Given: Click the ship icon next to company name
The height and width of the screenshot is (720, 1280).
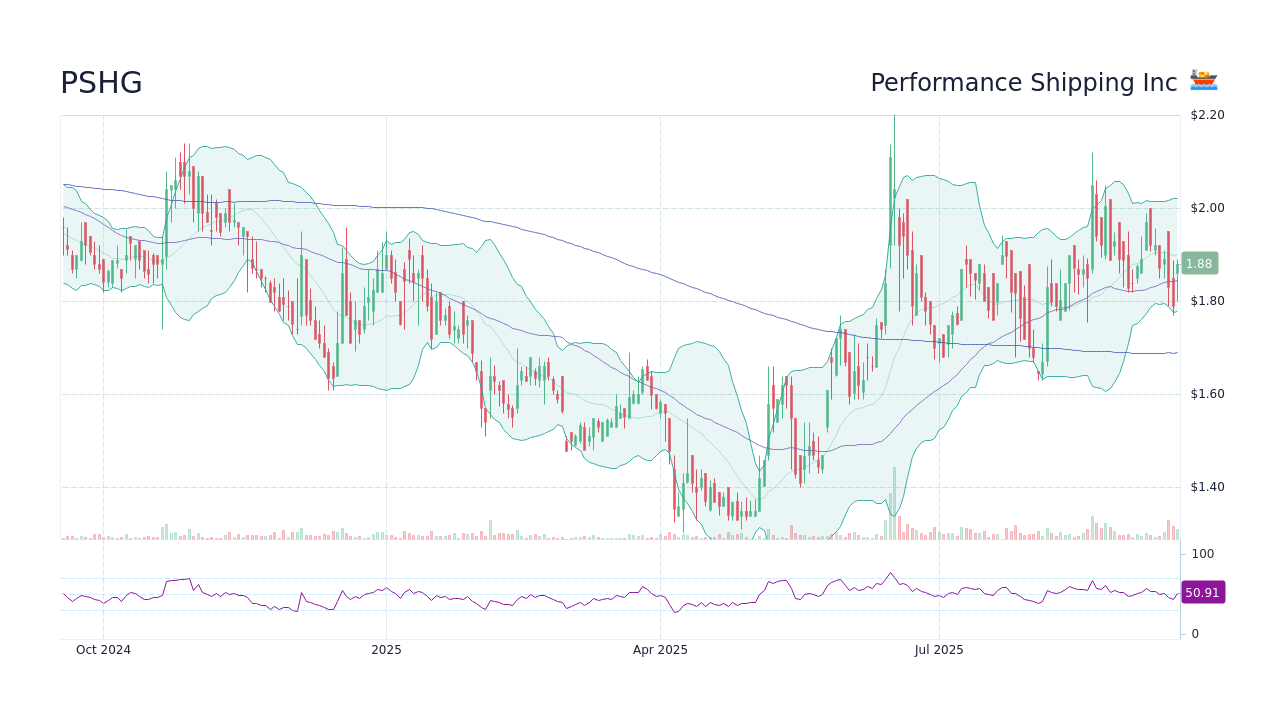Looking at the screenshot, I should pos(1204,80).
